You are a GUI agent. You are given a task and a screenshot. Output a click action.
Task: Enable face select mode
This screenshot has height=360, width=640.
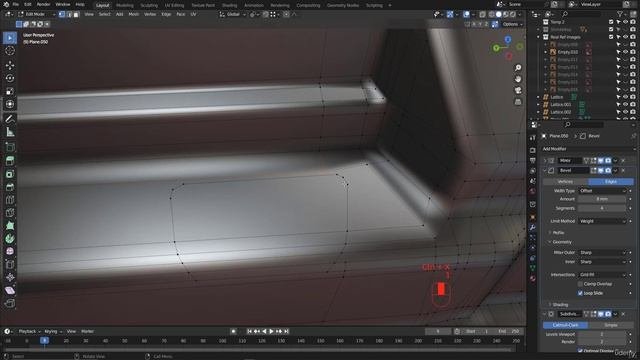(x=76, y=14)
